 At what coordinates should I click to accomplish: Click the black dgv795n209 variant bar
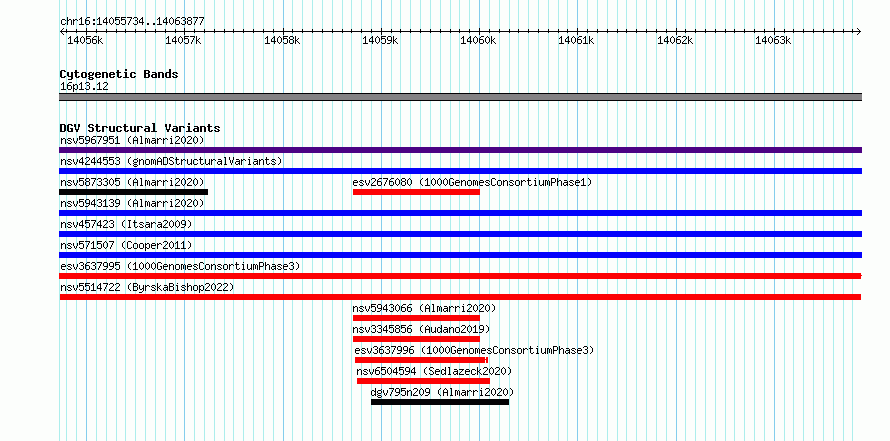[440, 402]
